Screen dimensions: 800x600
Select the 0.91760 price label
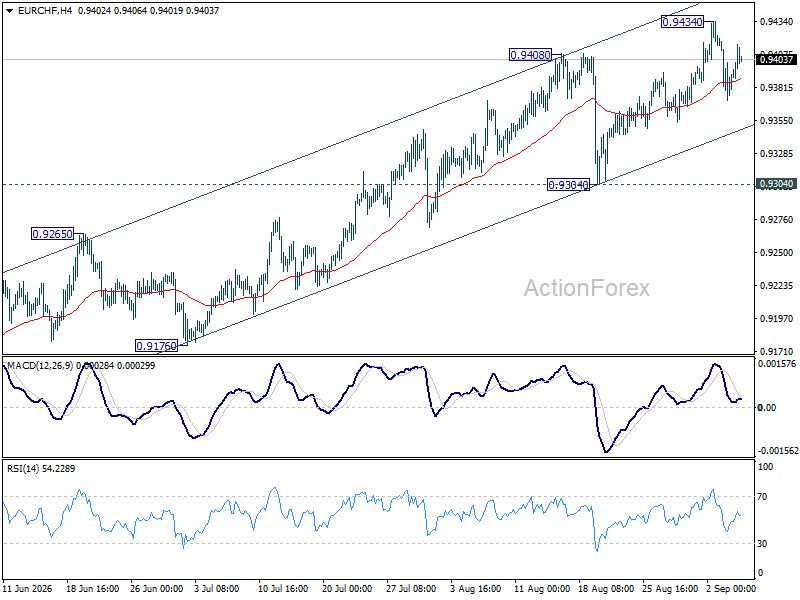pyautogui.click(x=157, y=346)
